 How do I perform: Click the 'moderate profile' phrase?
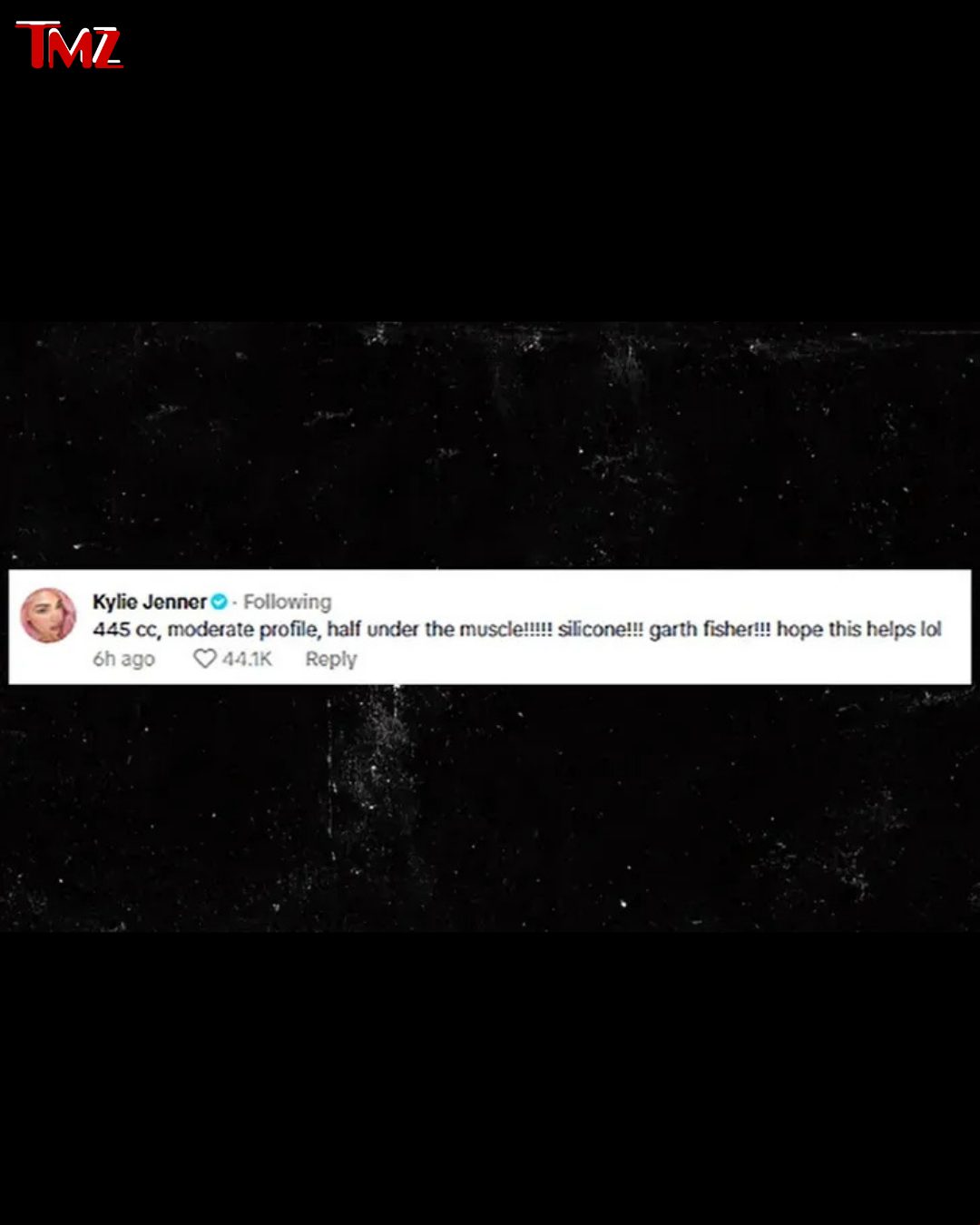click(x=243, y=630)
